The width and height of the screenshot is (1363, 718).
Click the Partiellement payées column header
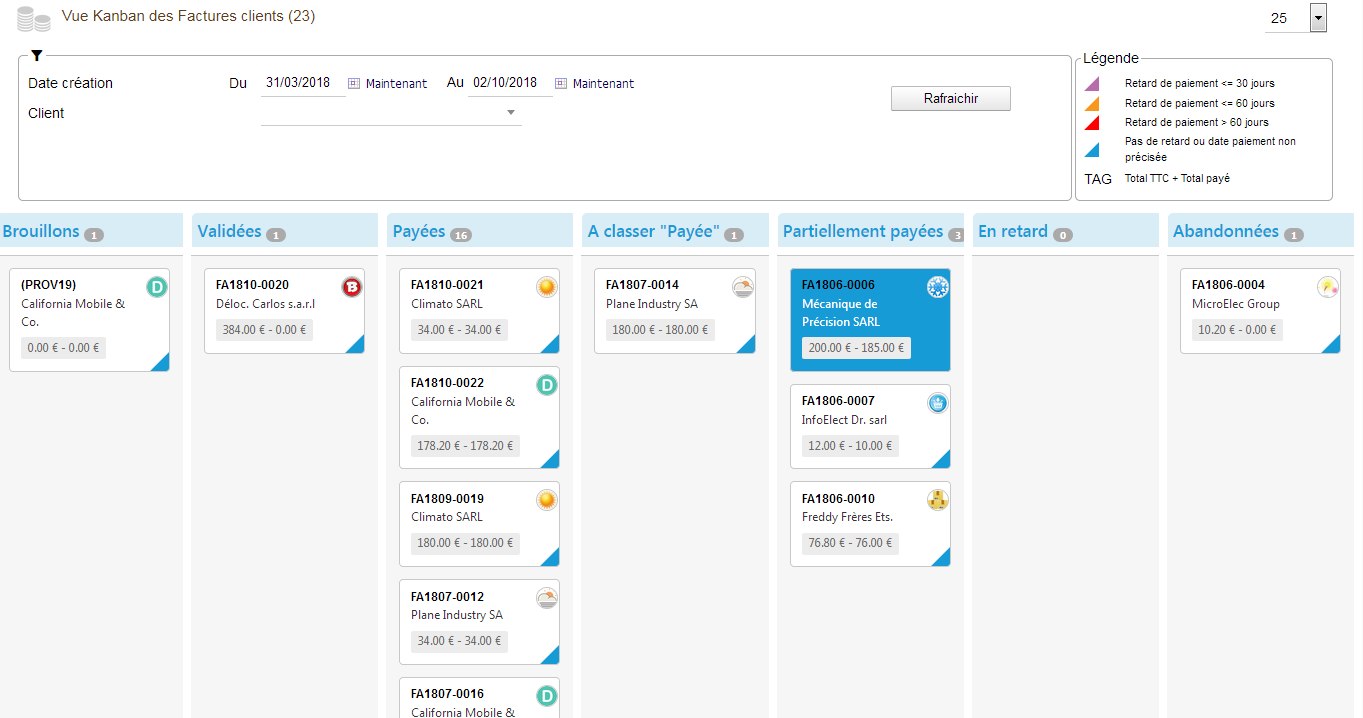[862, 232]
